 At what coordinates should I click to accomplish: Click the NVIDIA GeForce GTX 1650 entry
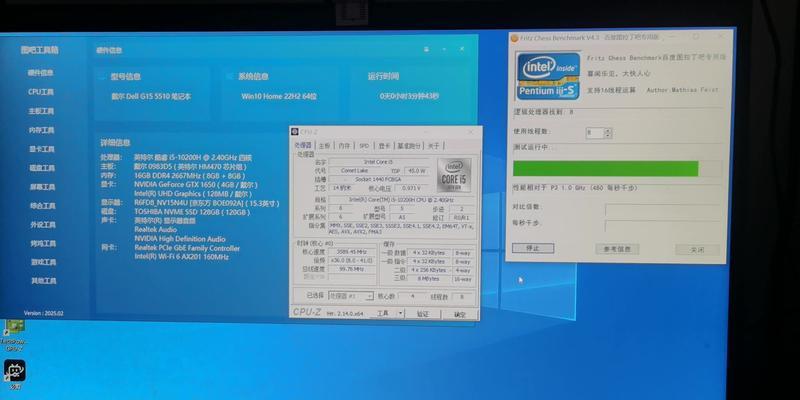pos(196,185)
